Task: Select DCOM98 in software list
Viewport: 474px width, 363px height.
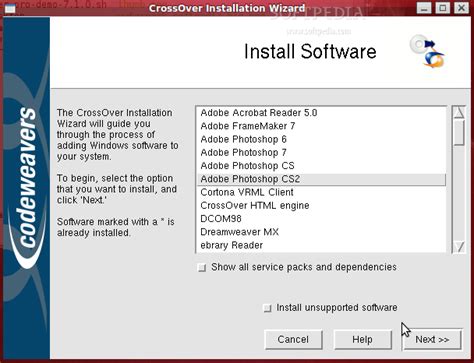Action: pyautogui.click(x=322, y=219)
